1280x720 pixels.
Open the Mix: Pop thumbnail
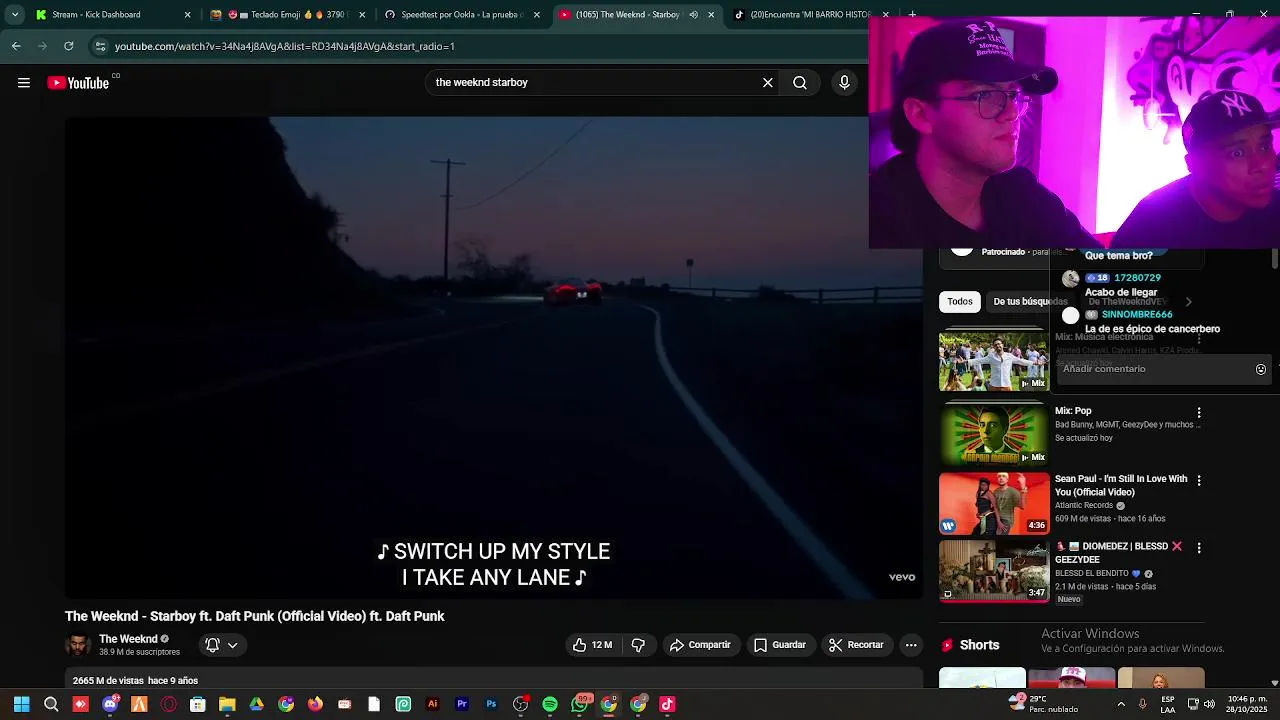pyautogui.click(x=994, y=434)
